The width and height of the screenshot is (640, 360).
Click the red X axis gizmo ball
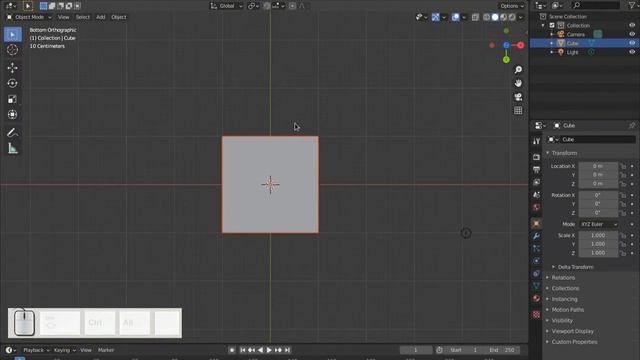[x=520, y=45]
